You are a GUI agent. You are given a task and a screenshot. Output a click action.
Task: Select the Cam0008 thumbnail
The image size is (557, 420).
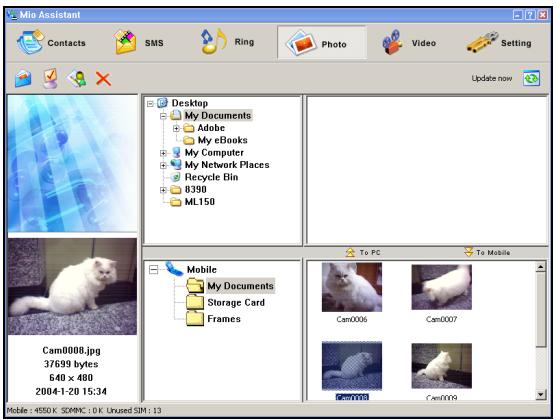point(352,366)
